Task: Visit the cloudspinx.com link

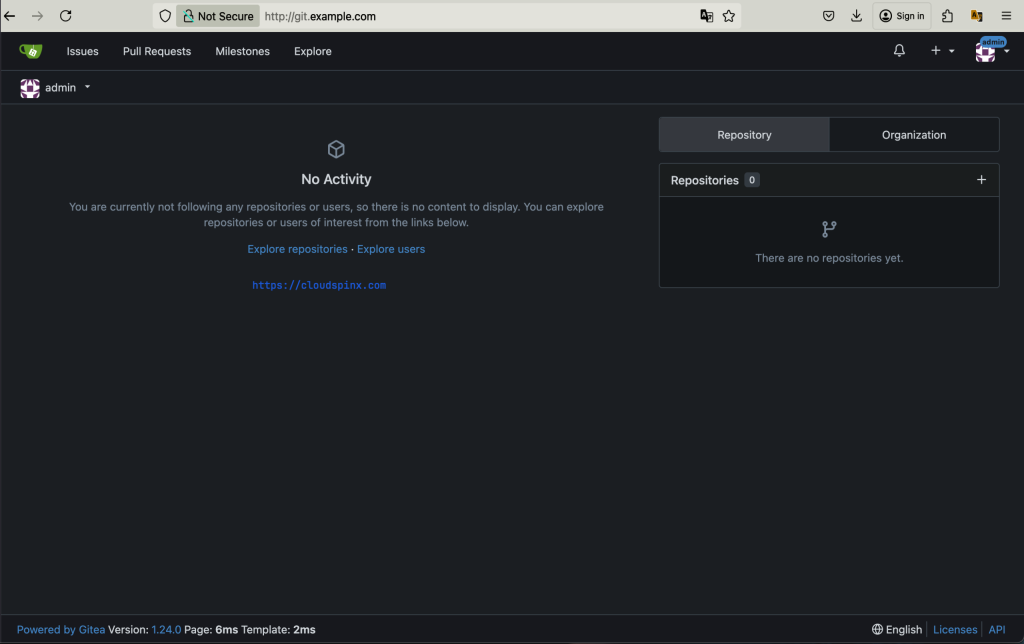Action: click(319, 284)
